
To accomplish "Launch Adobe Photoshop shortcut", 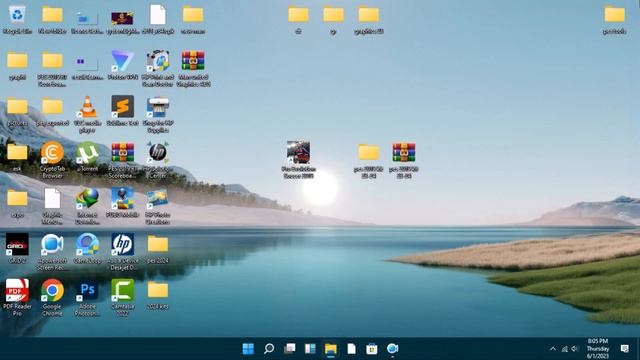I will coord(87,290).
